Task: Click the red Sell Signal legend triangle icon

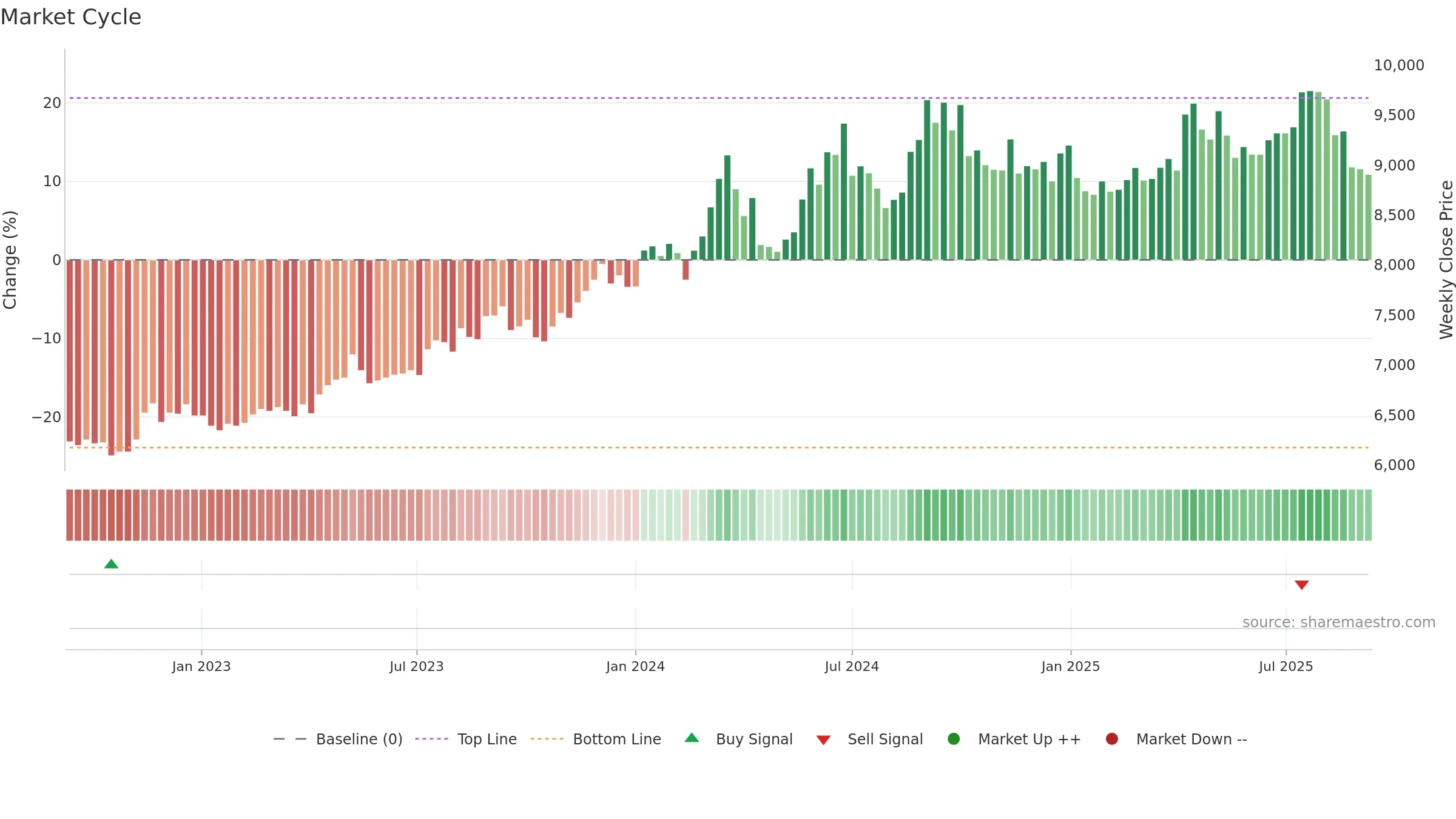Action: point(823,740)
